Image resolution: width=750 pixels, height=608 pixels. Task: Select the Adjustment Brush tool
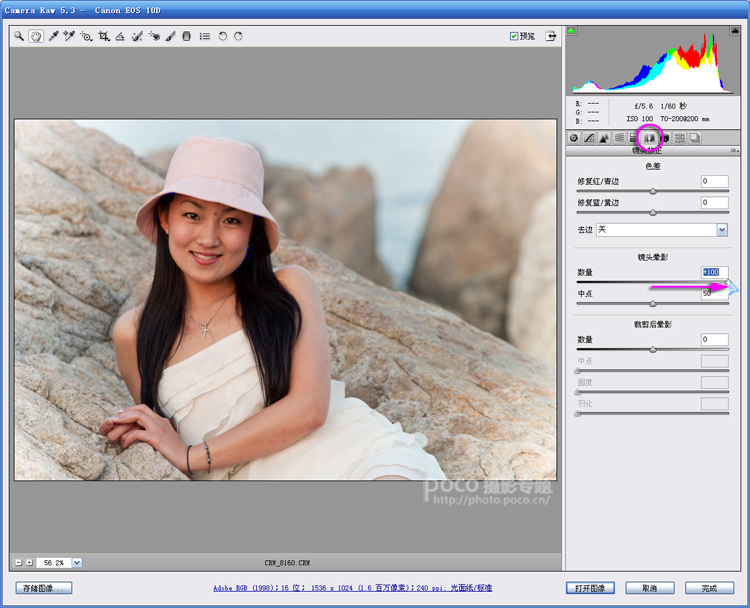coord(170,36)
